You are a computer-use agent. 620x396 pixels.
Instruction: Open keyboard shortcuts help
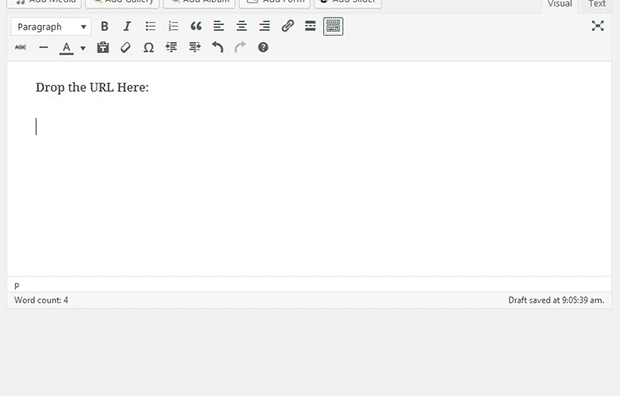click(x=263, y=47)
